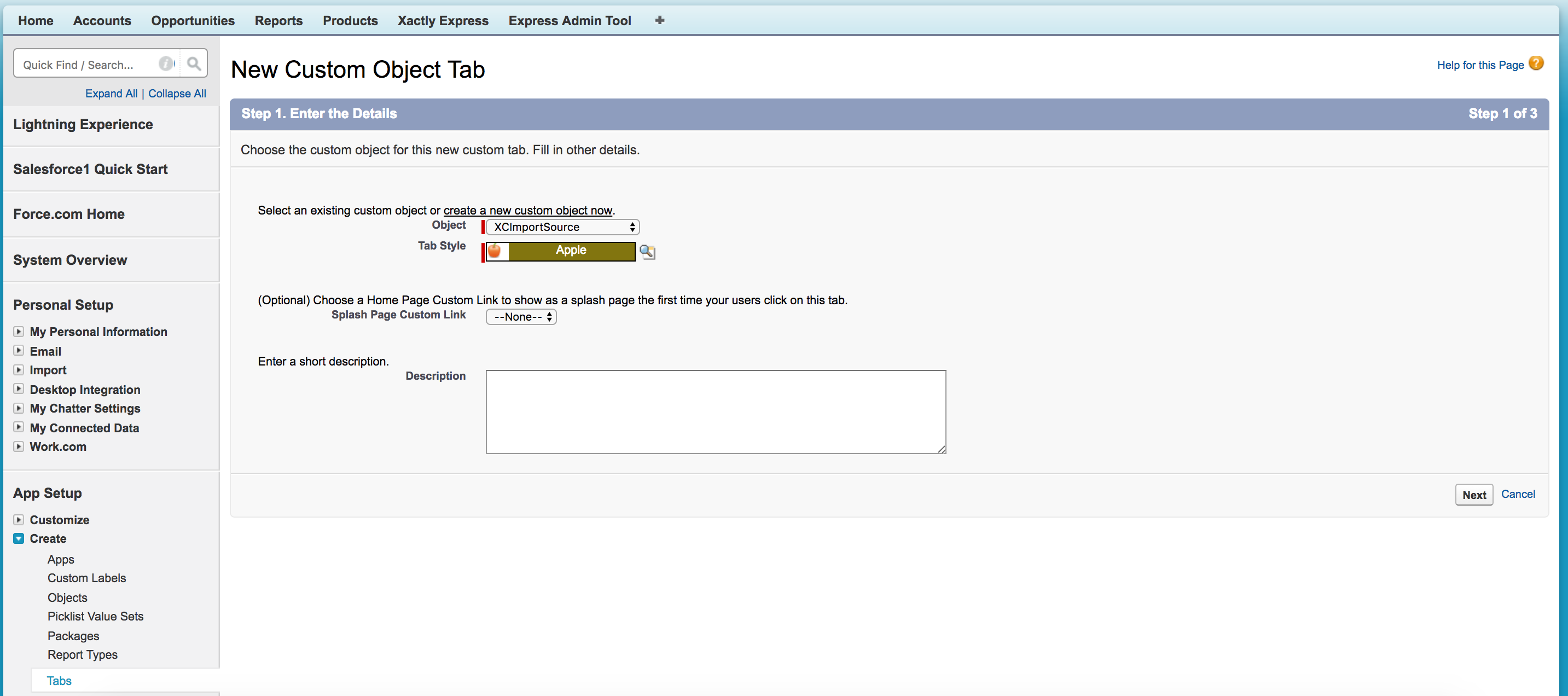Click the My Chatter Settings label
Viewport: 1568px width, 696px height.
(85, 408)
